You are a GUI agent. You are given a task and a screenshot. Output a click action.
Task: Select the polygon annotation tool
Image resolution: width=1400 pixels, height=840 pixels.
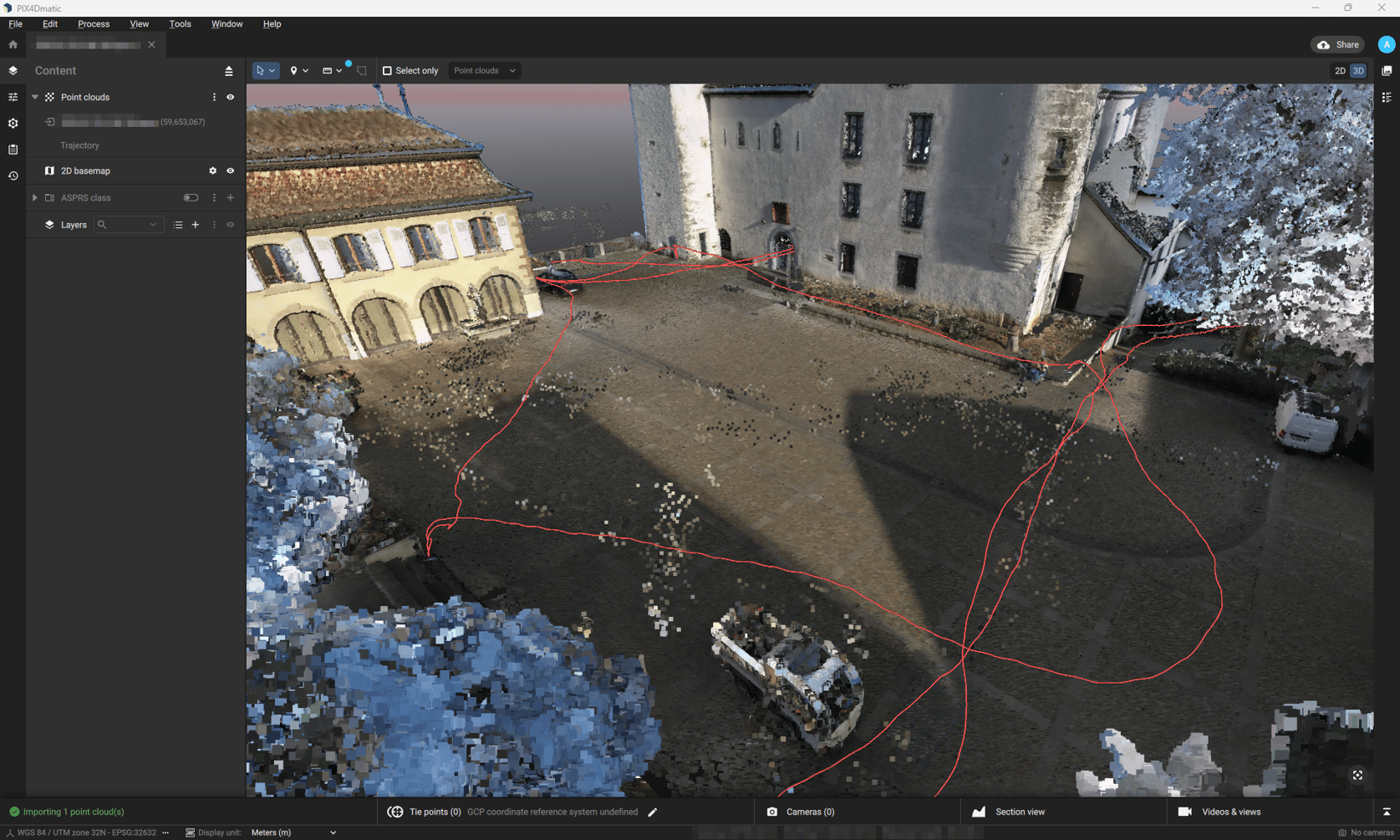pyautogui.click(x=361, y=70)
